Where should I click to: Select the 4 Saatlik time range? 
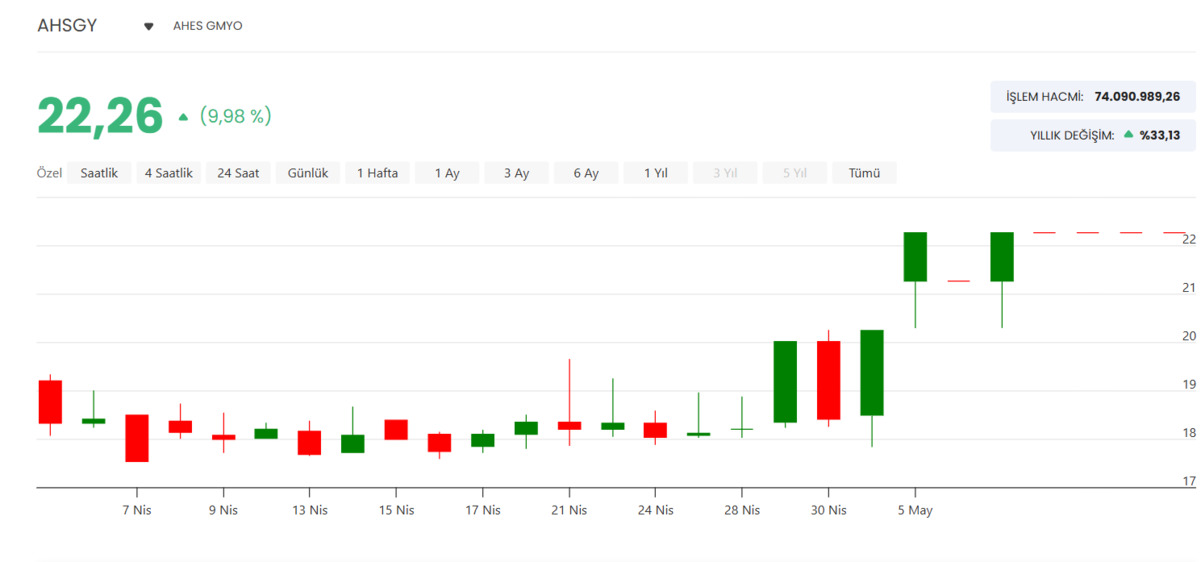coord(168,173)
